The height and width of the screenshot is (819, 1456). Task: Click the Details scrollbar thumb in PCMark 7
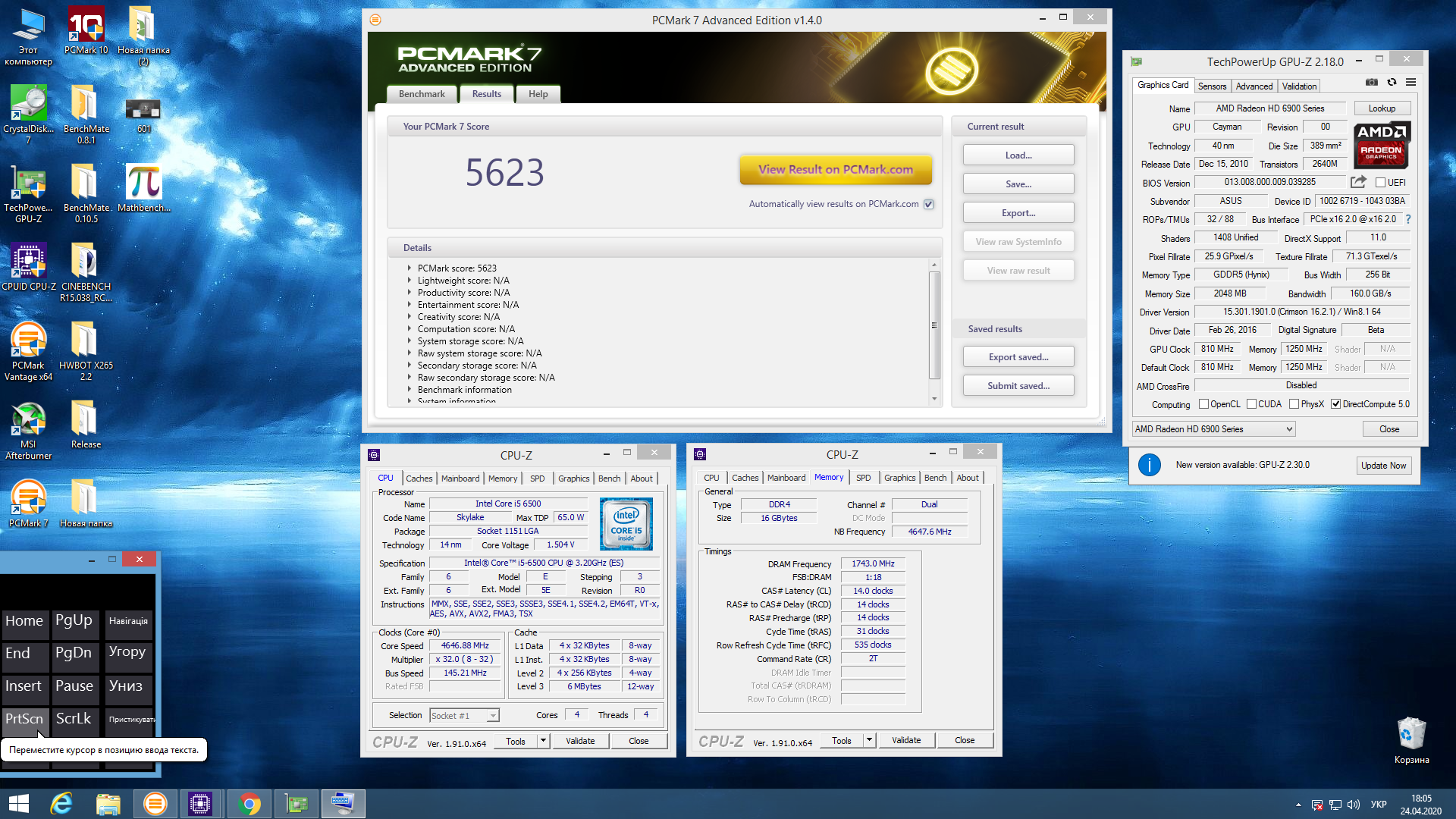tap(934, 325)
